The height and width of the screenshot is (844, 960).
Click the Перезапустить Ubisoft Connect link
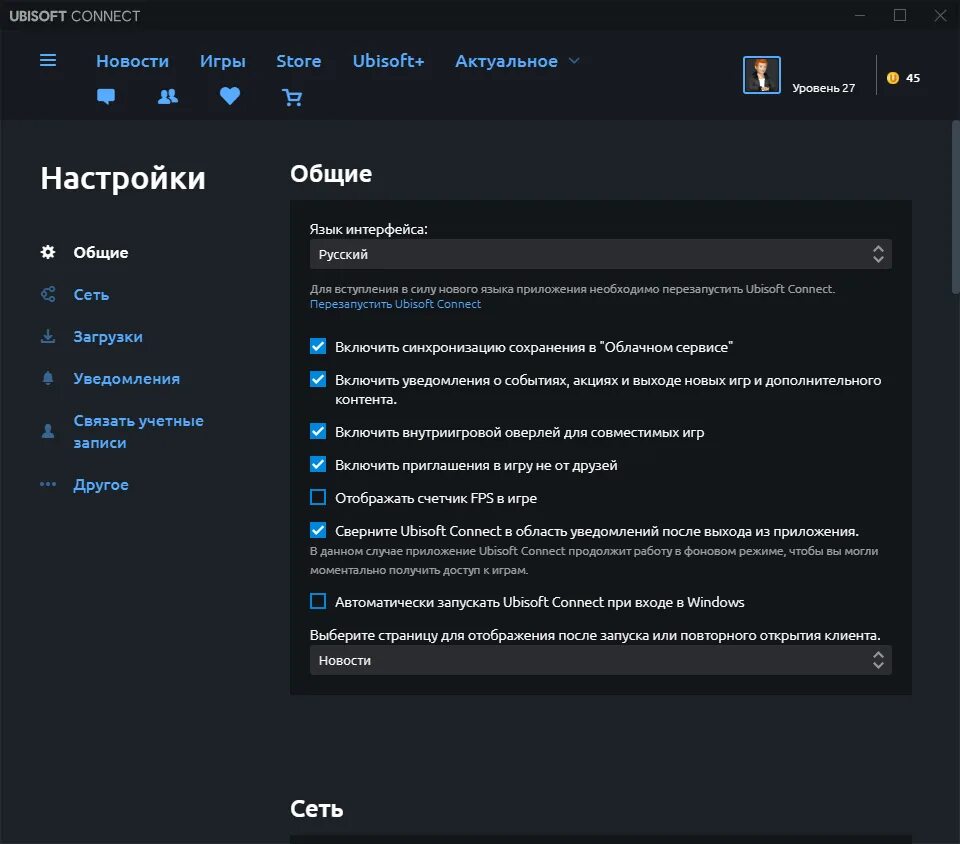tap(396, 304)
